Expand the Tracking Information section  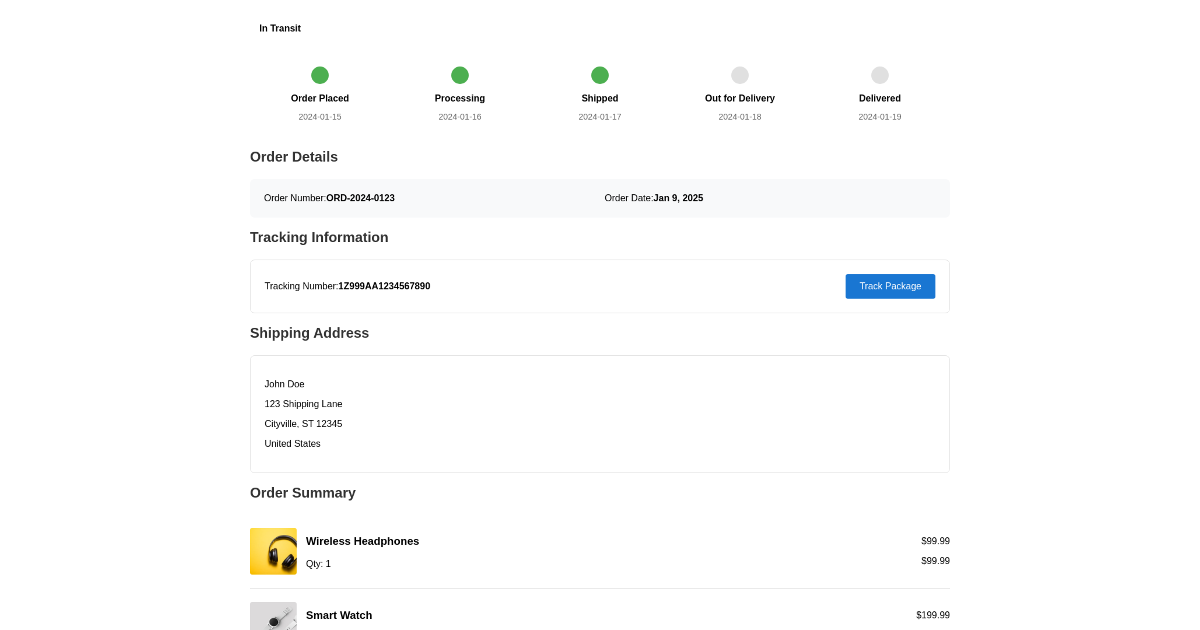pyautogui.click(x=319, y=237)
